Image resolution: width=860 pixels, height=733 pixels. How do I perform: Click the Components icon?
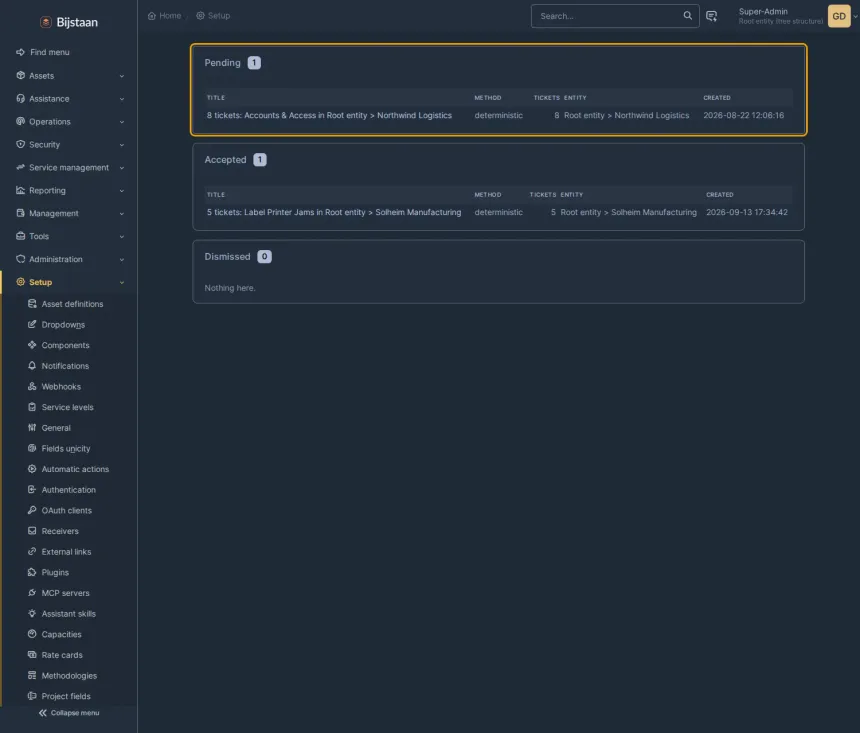32,345
